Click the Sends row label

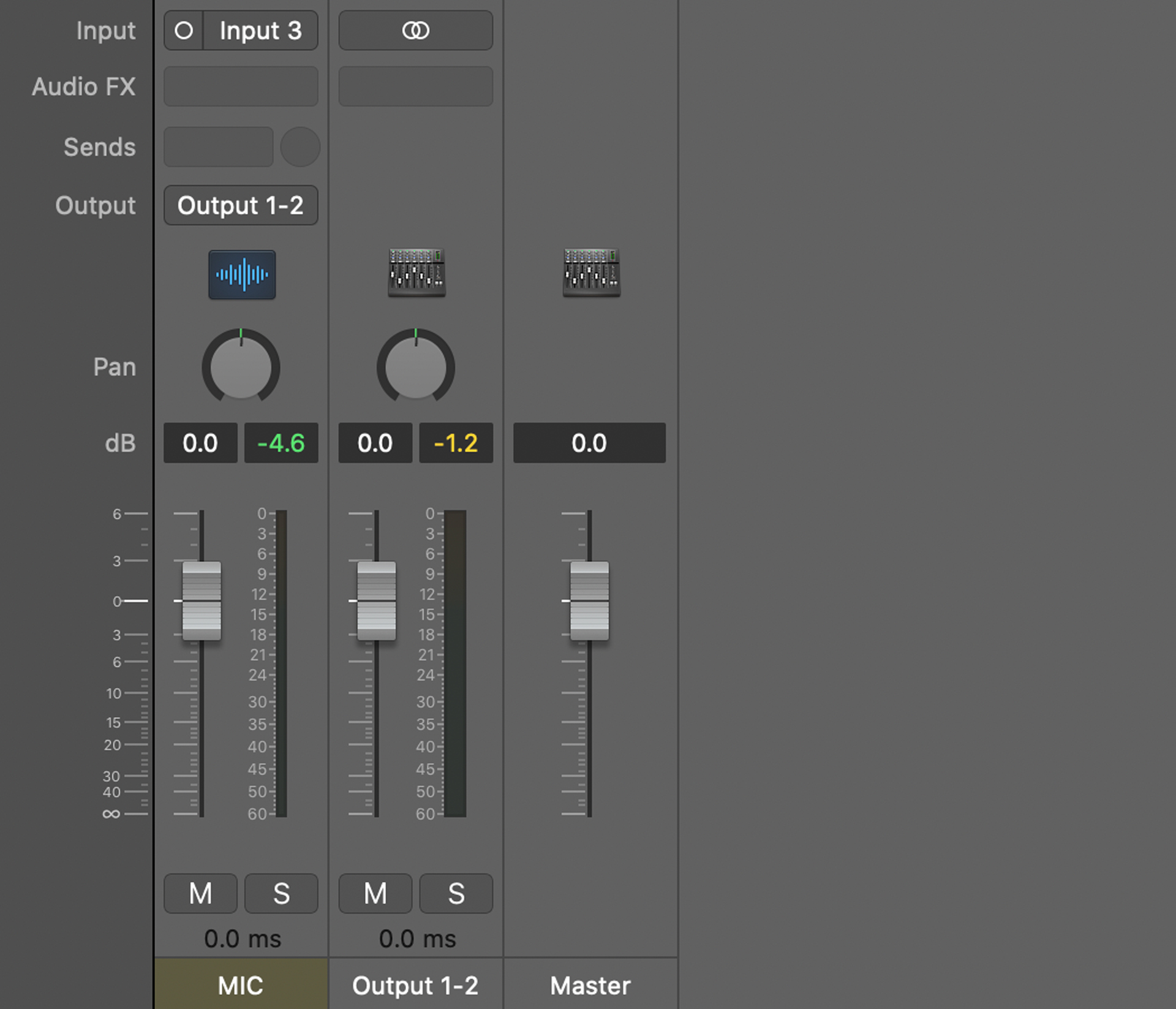100,147
